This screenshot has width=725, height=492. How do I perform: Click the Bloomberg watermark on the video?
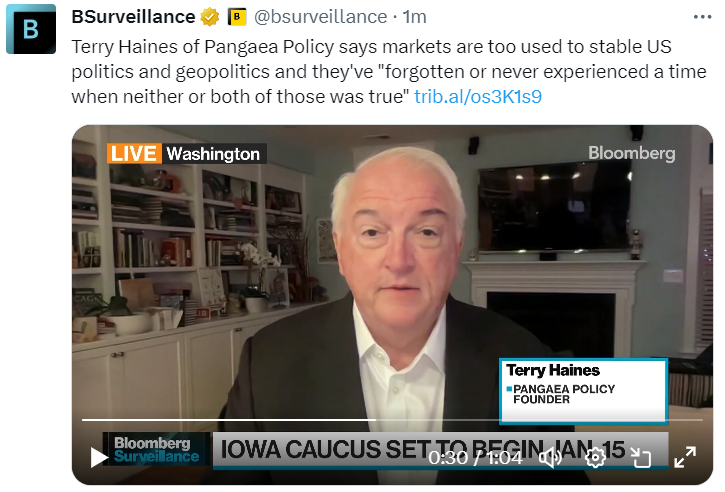[x=632, y=153]
